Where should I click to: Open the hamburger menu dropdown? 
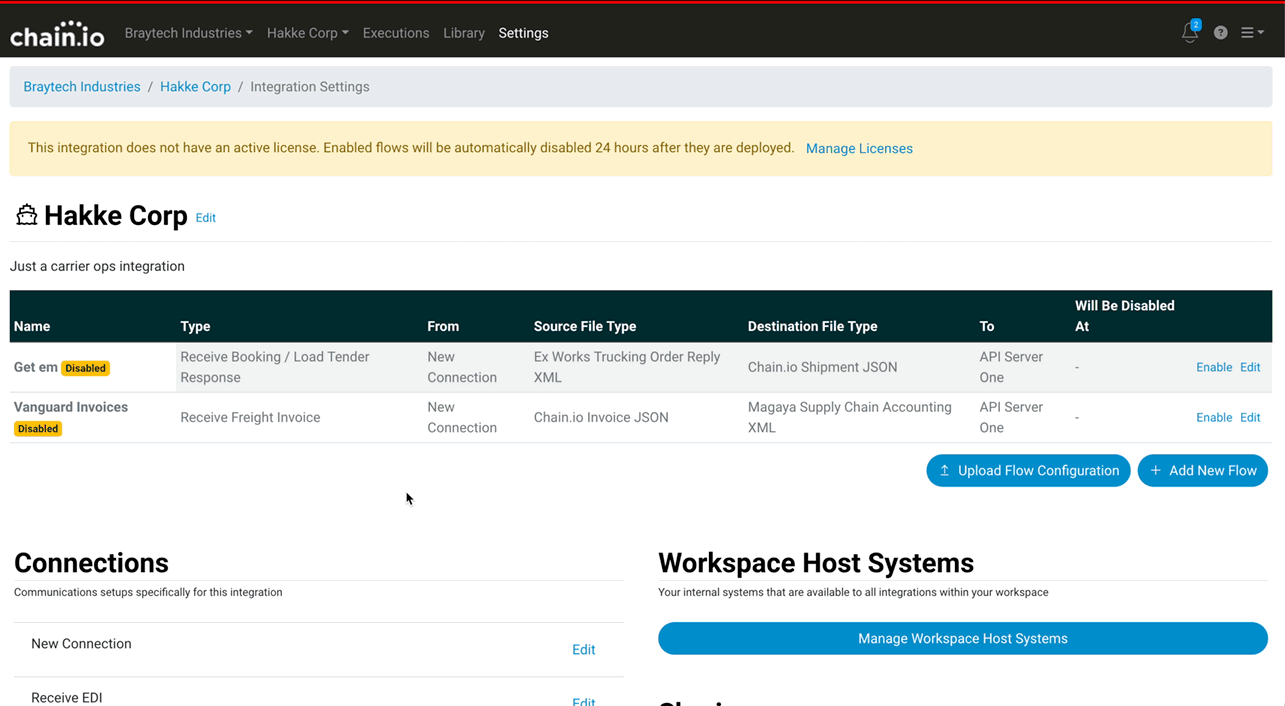click(x=1252, y=33)
